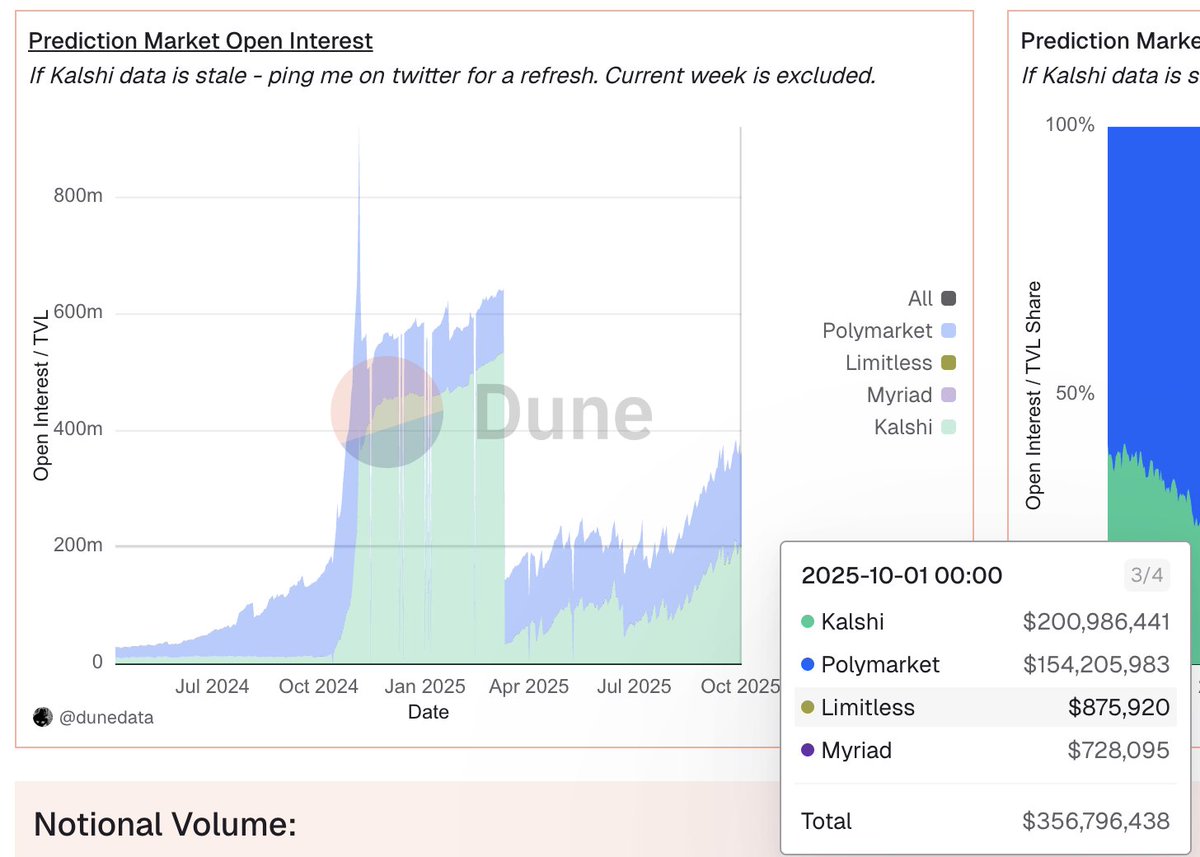Click the Date x-axis title
This screenshot has width=1200, height=857.
click(x=428, y=712)
